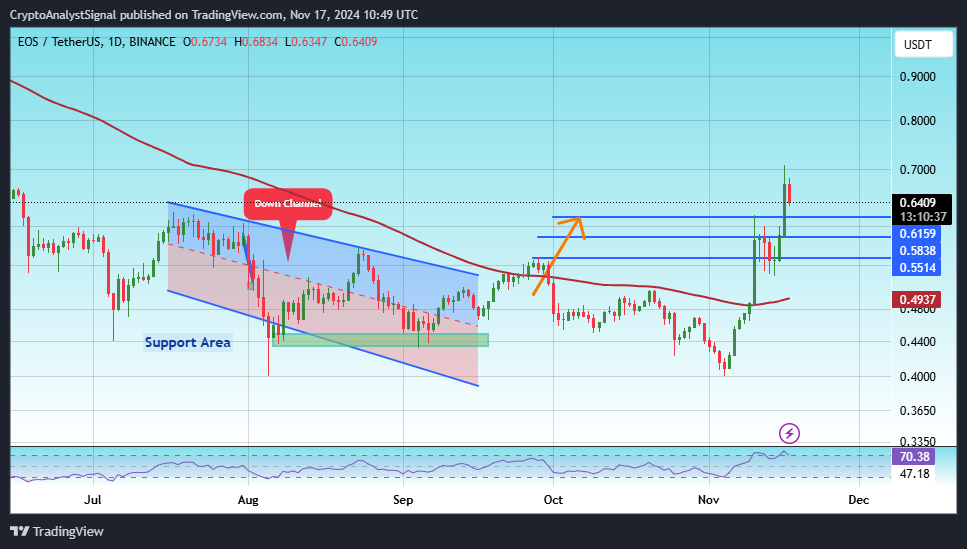Click the green support zone rectangle
The height and width of the screenshot is (549, 967).
pos(380,340)
